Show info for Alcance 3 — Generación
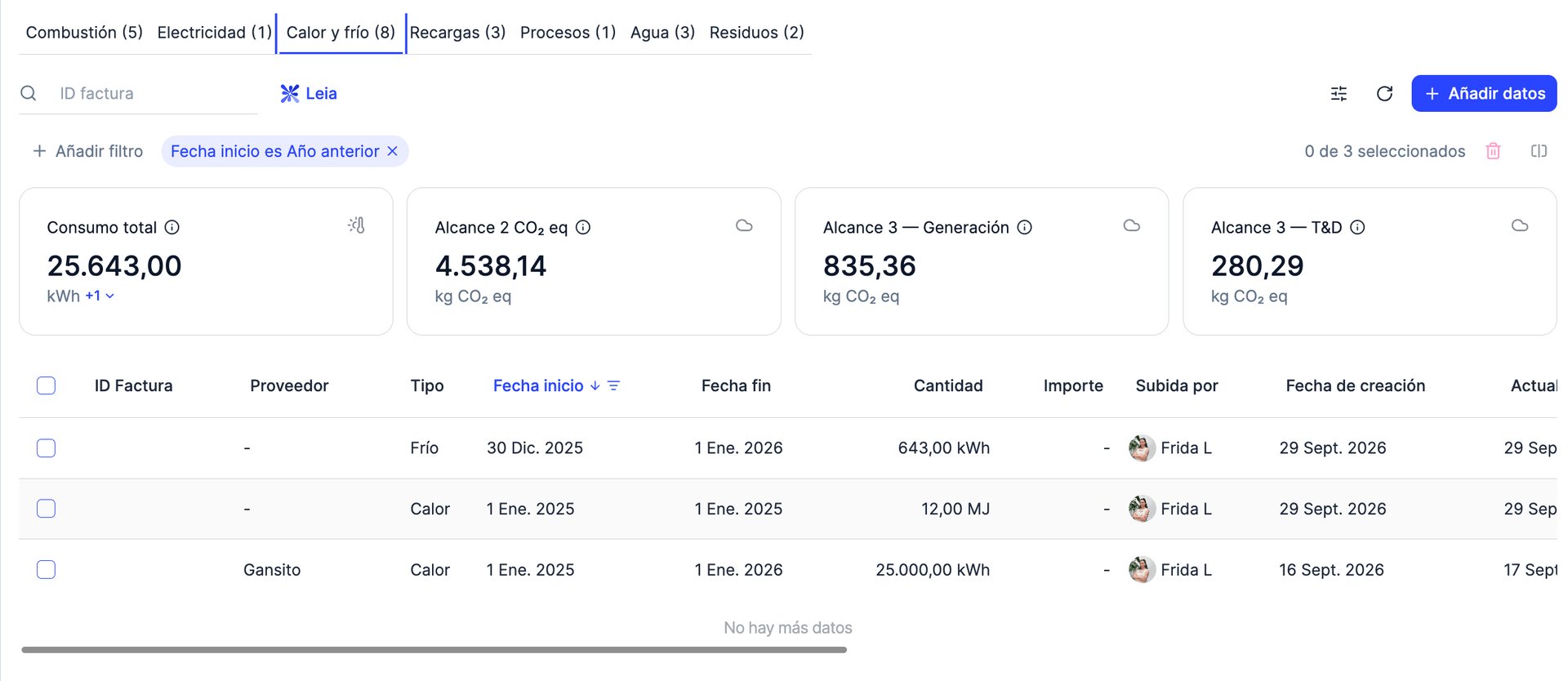1568x681 pixels. (1024, 227)
